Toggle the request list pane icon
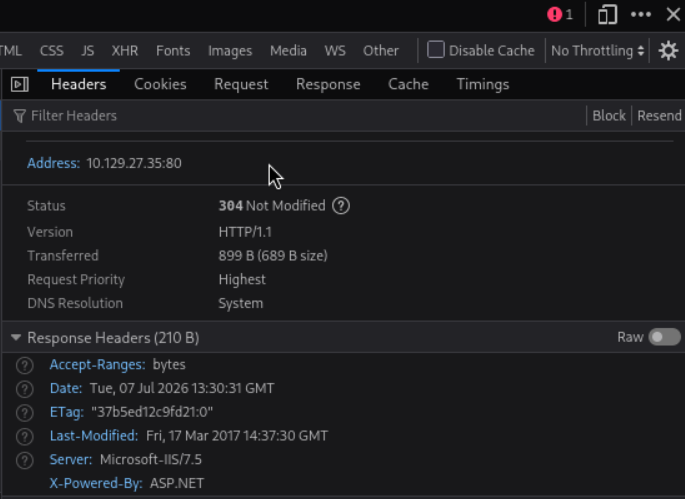 click(20, 84)
